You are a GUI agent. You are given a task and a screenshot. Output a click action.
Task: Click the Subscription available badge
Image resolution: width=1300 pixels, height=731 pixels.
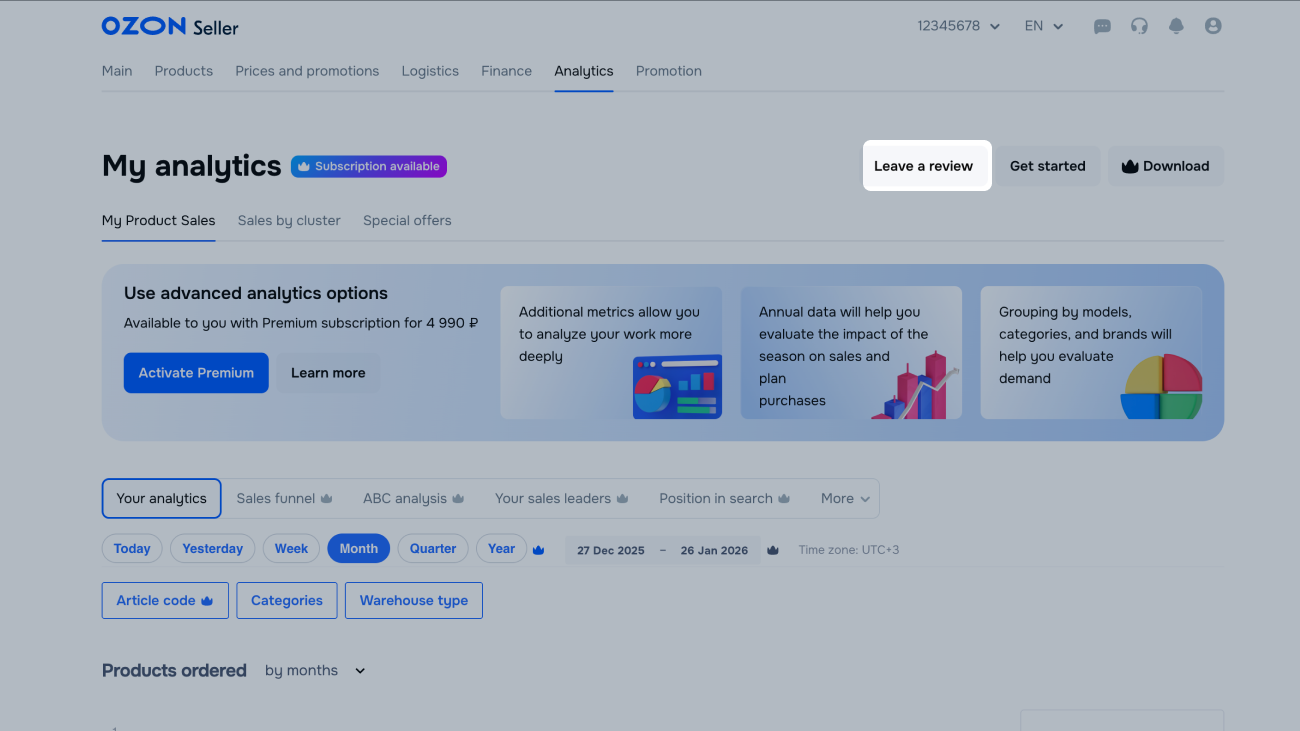368,167
